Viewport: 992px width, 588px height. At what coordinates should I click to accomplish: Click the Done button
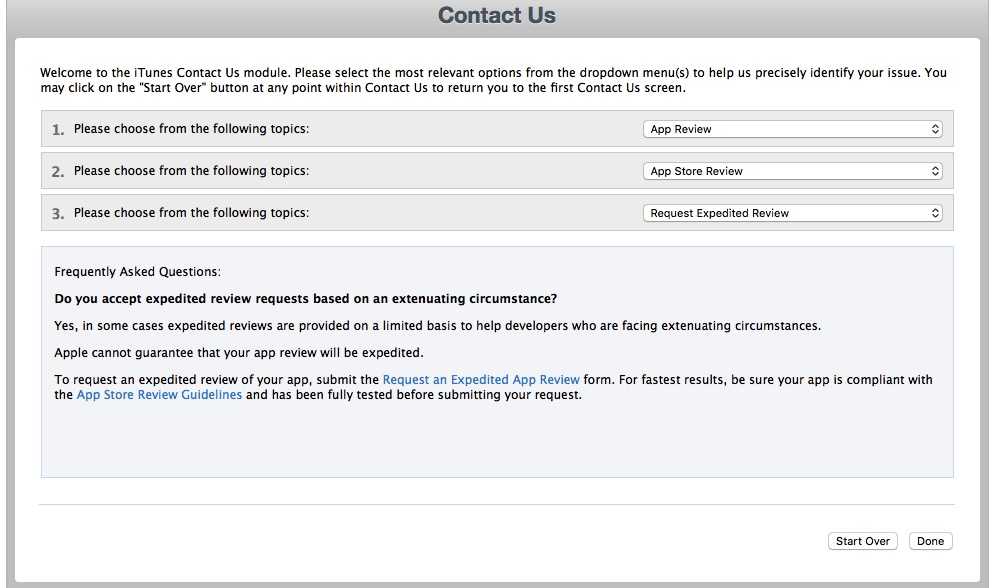point(930,541)
